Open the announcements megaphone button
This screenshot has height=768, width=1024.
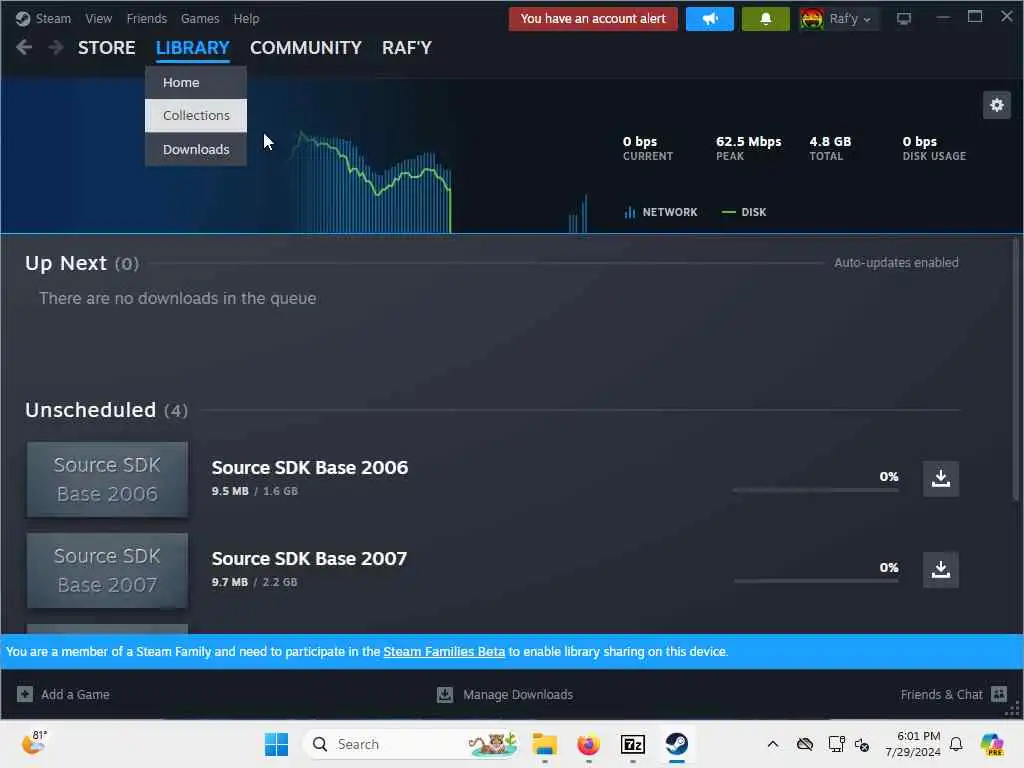coord(709,19)
